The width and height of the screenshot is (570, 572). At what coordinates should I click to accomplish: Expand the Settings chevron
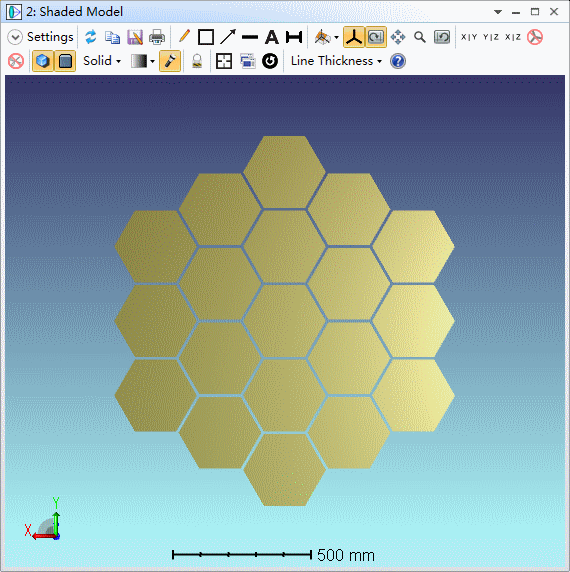(15, 37)
